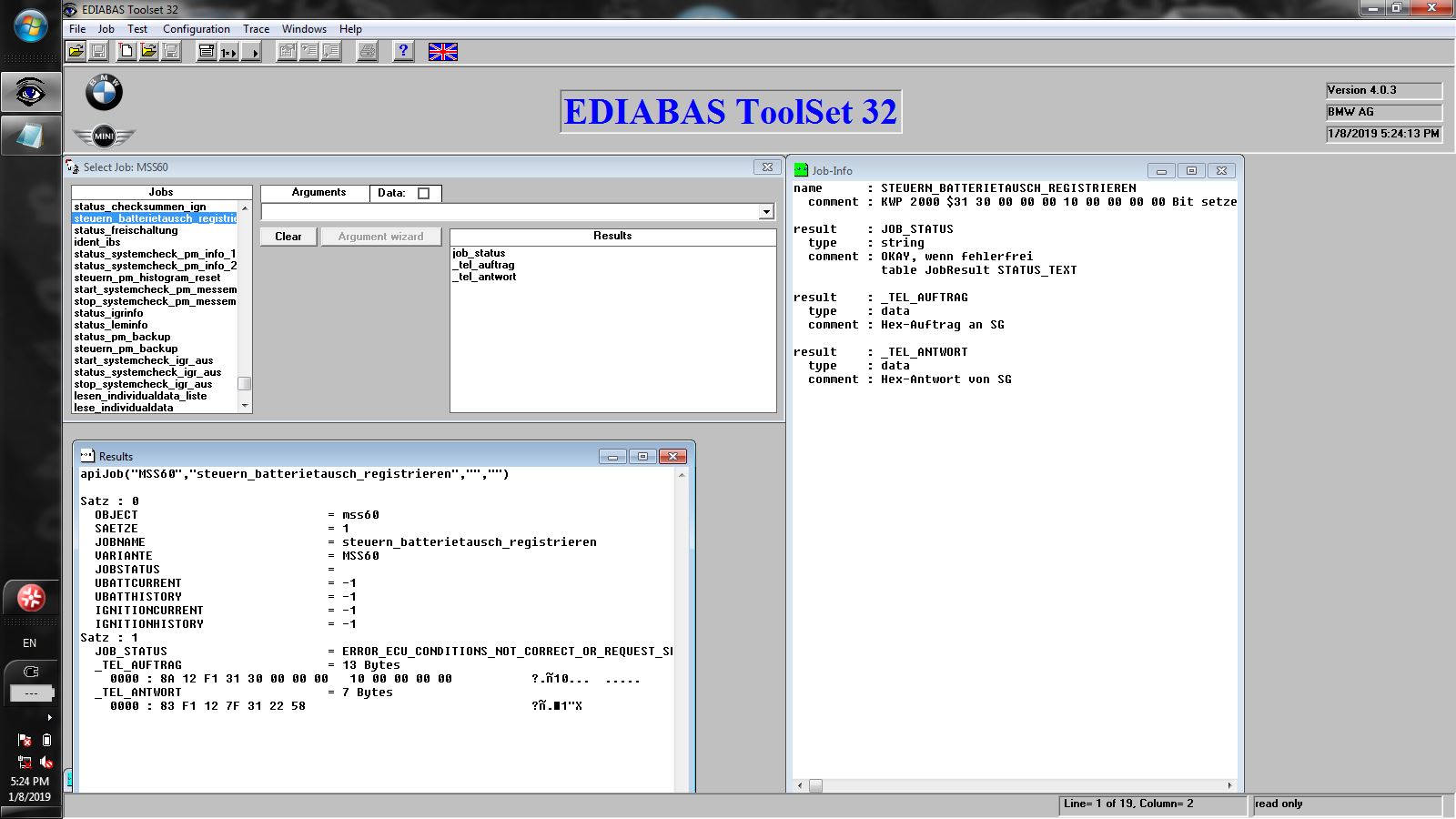Click the second grayed-out diskette icon
Viewport: 1456px width, 819px height.
(170, 52)
